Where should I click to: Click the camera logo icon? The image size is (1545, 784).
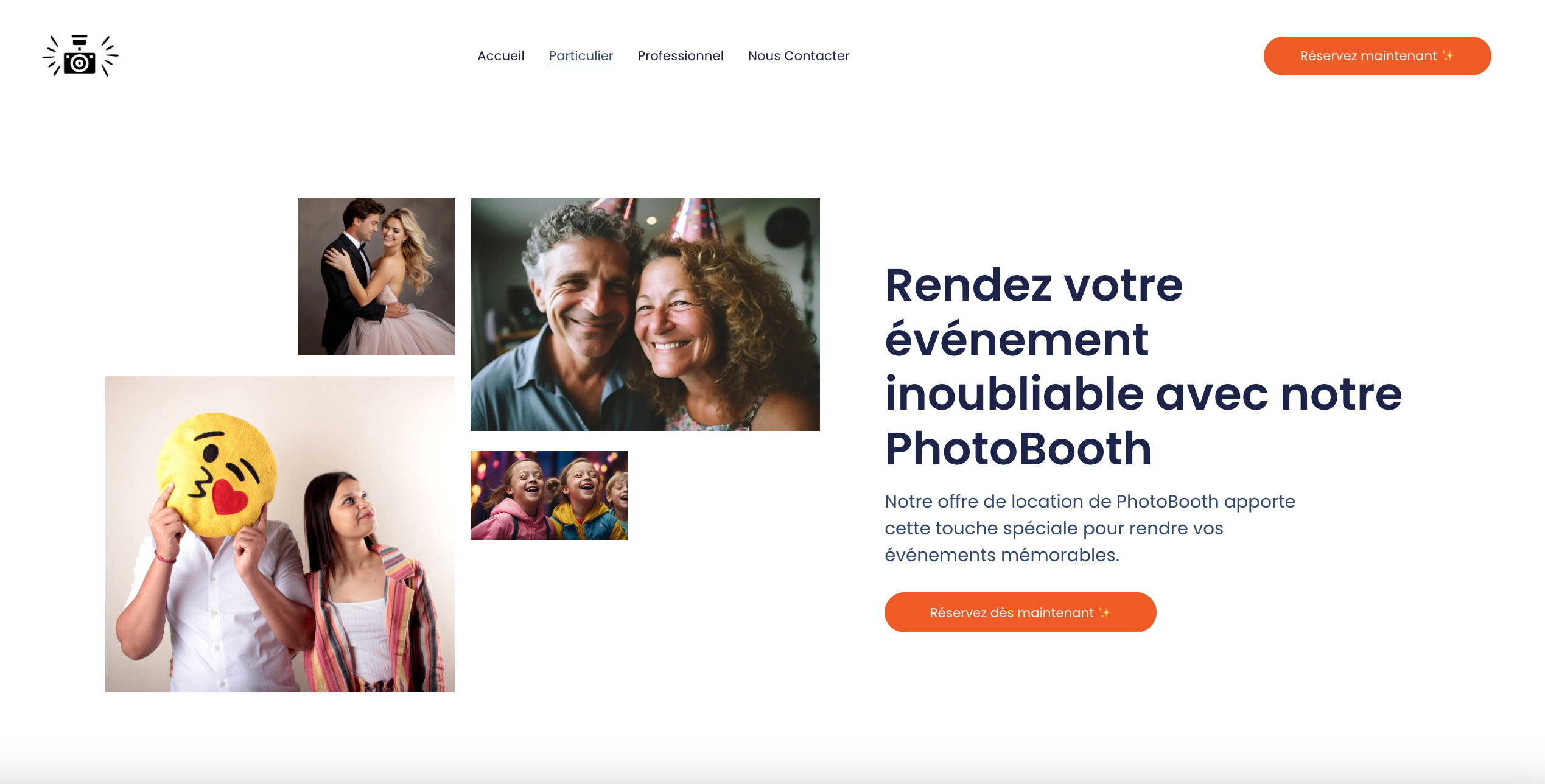point(80,55)
